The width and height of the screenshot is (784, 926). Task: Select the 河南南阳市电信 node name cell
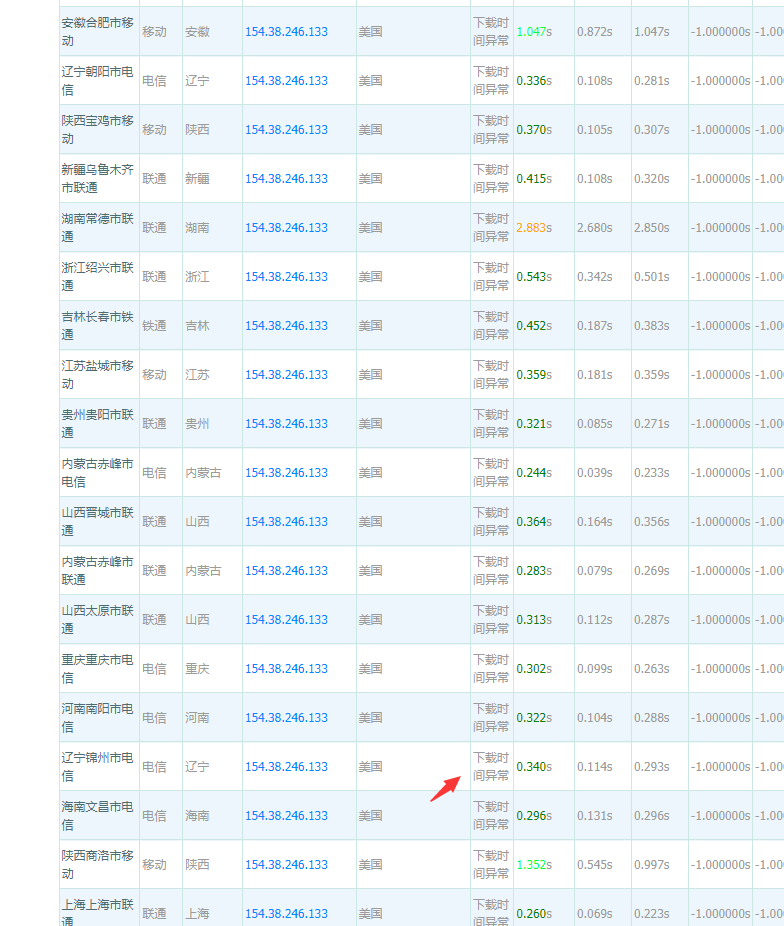(97, 717)
